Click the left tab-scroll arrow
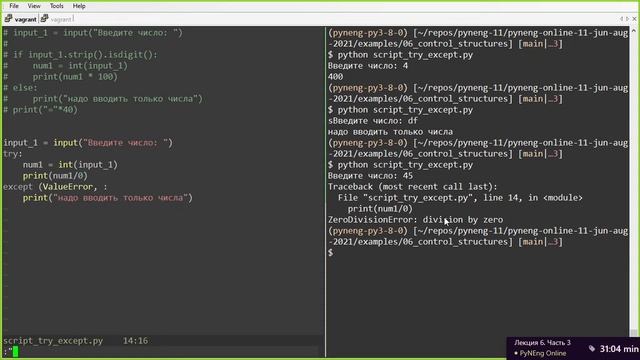Screen dimensions: 640x360 tap(621, 19)
